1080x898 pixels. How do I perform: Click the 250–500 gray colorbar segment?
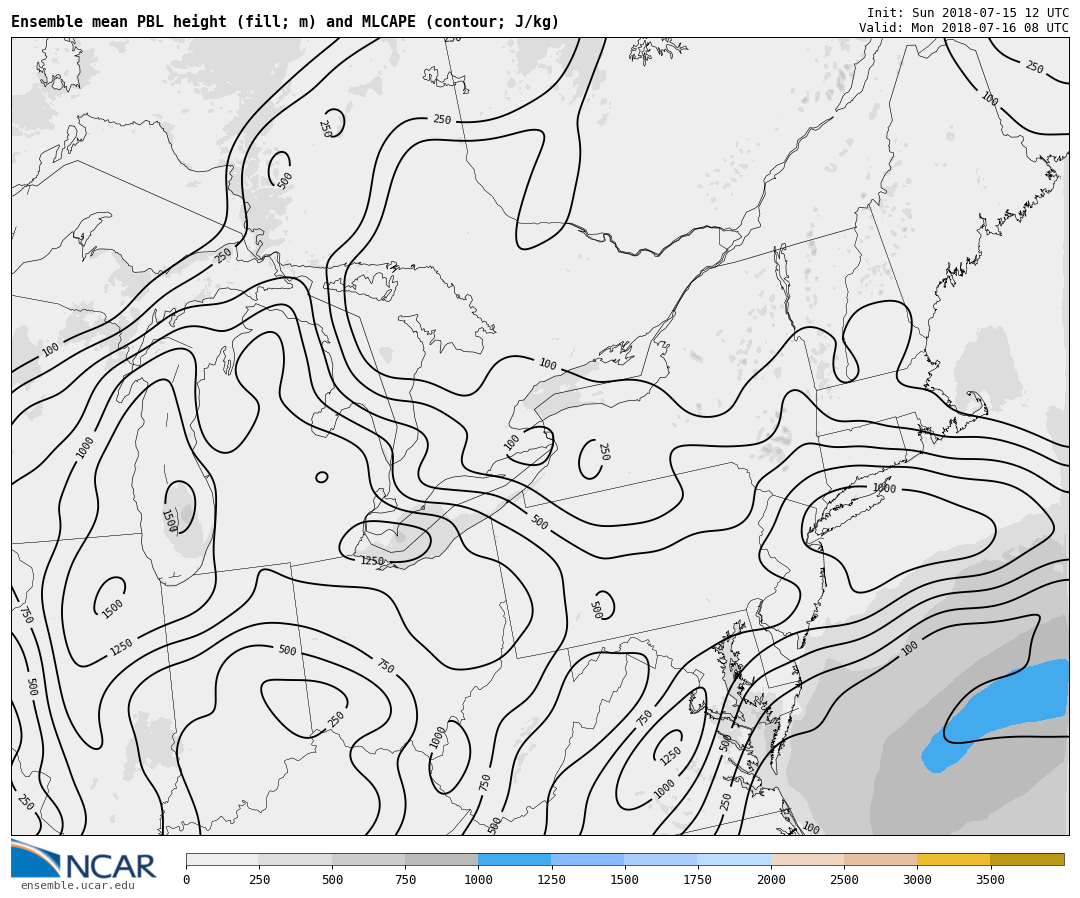295,859
